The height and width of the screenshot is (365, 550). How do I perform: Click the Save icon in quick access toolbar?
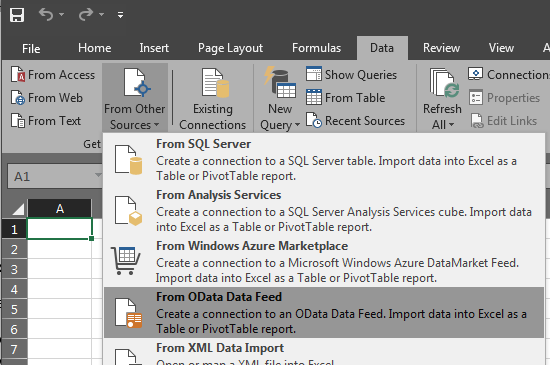coord(17,15)
